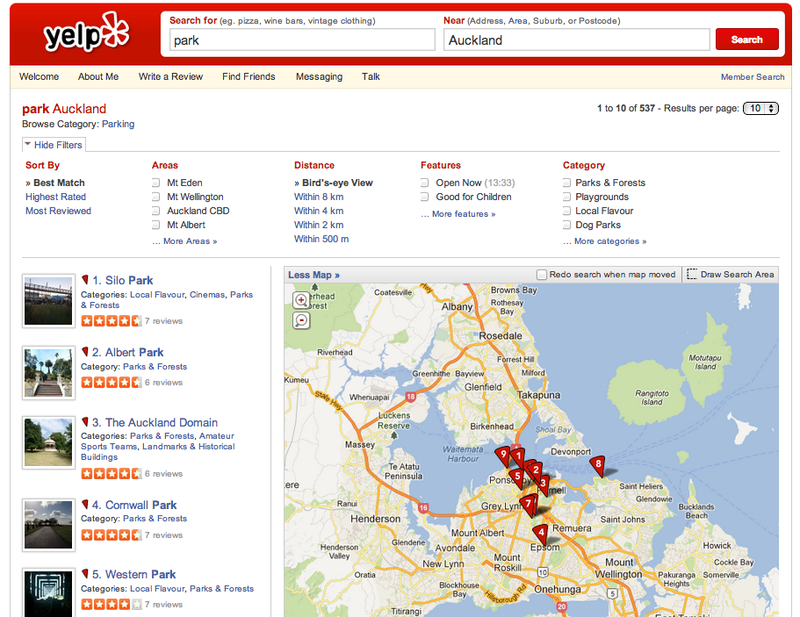Filter distance Within 2 km
Viewport: 800px width, 617px height.
[318, 225]
